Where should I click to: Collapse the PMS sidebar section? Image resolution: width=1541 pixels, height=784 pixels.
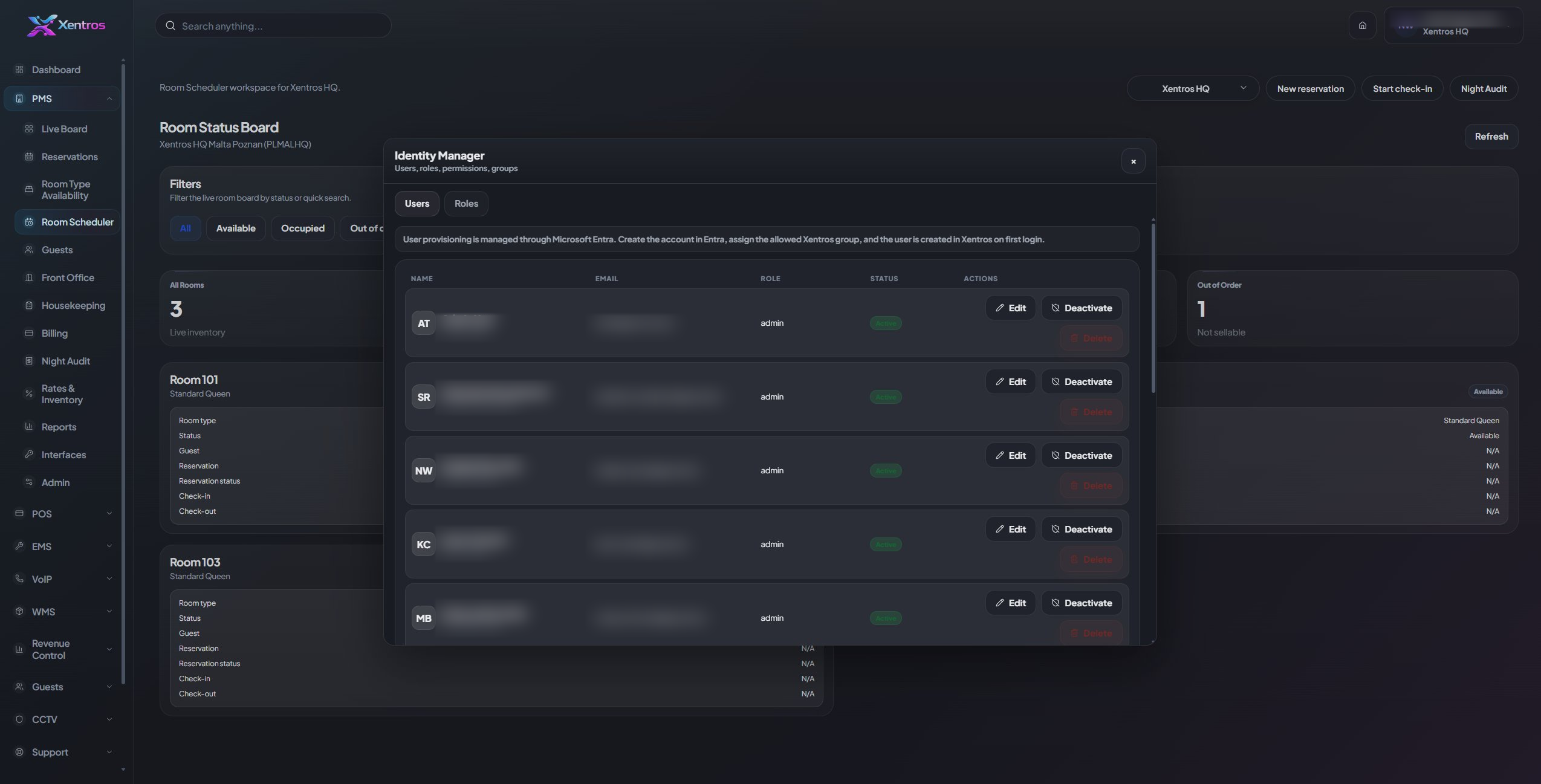(109, 99)
